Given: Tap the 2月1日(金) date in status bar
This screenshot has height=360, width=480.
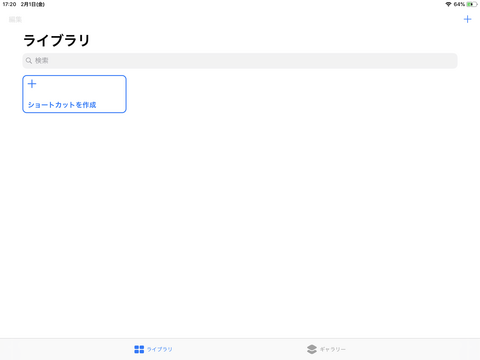Looking at the screenshot, I should point(33,4).
